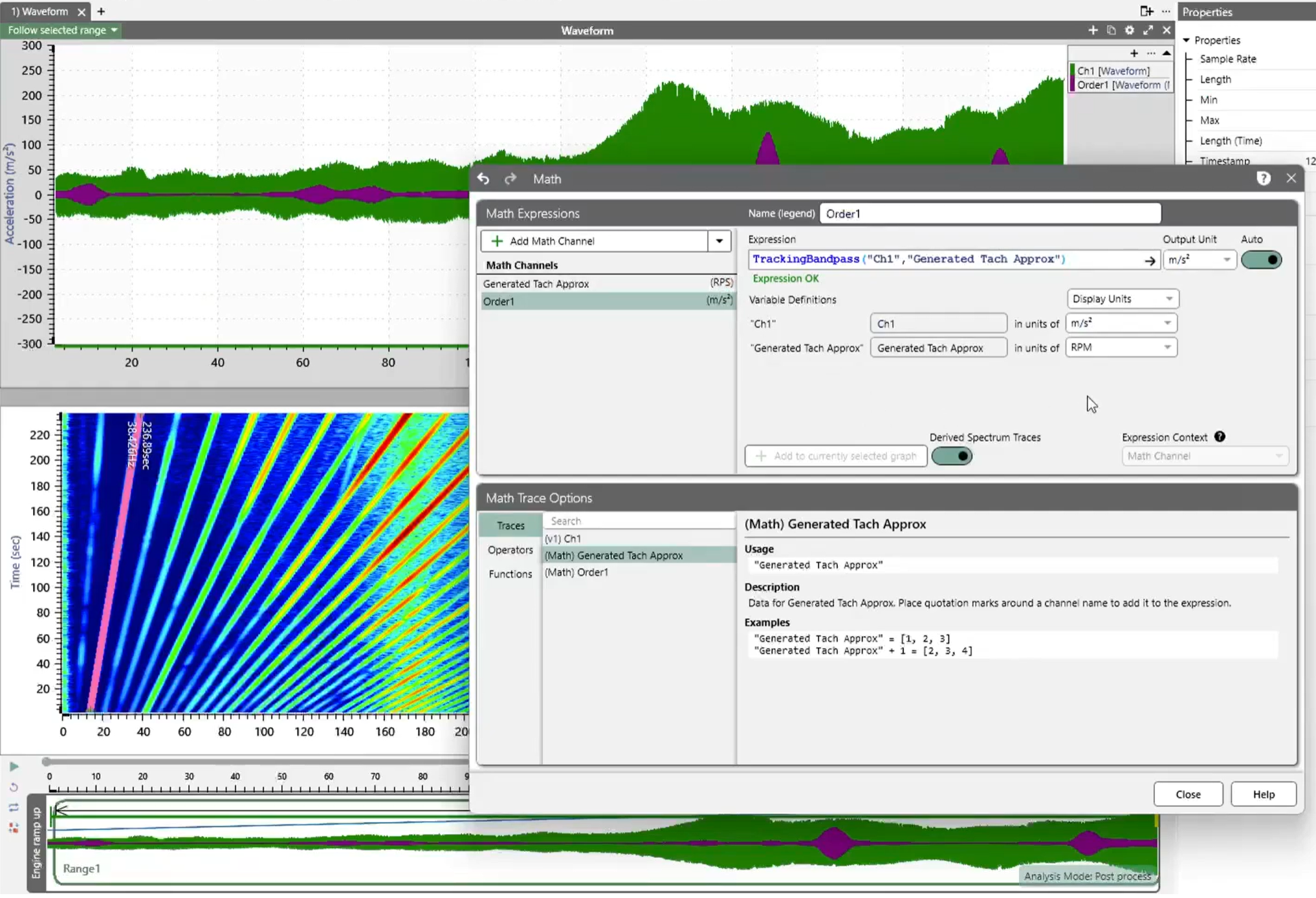Click the Expression Context info icon
This screenshot has height=898, width=1316.
(1220, 437)
